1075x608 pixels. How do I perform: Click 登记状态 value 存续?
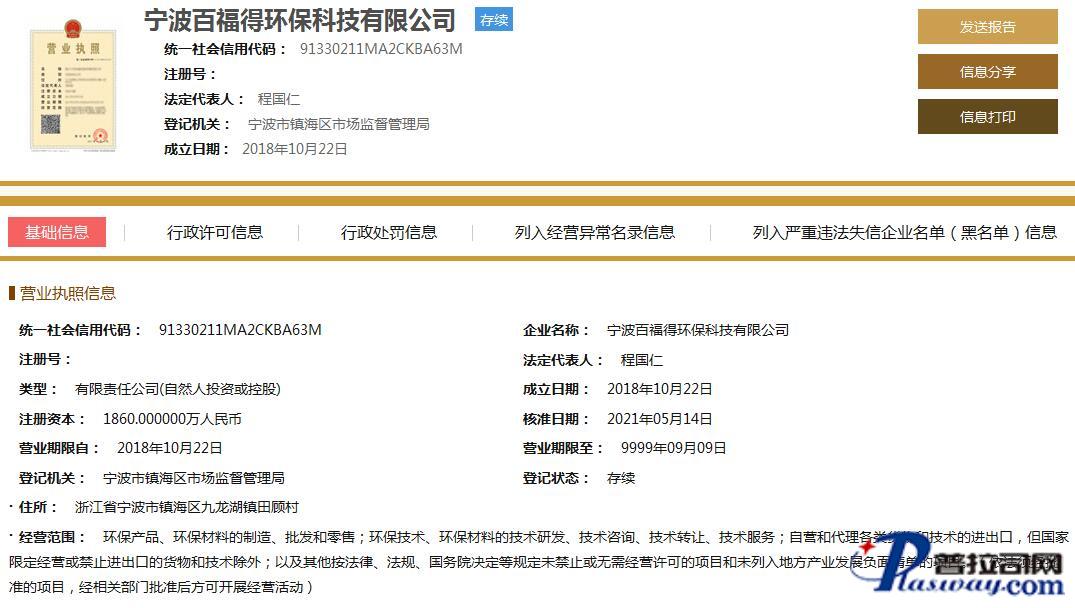tap(621, 478)
